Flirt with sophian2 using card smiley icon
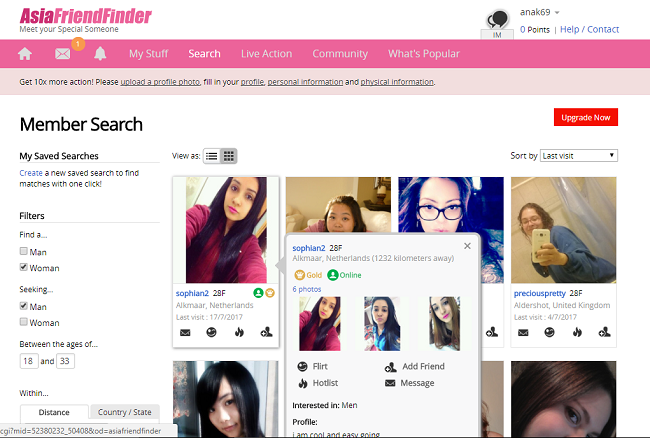This screenshot has width=650, height=438. [211, 332]
